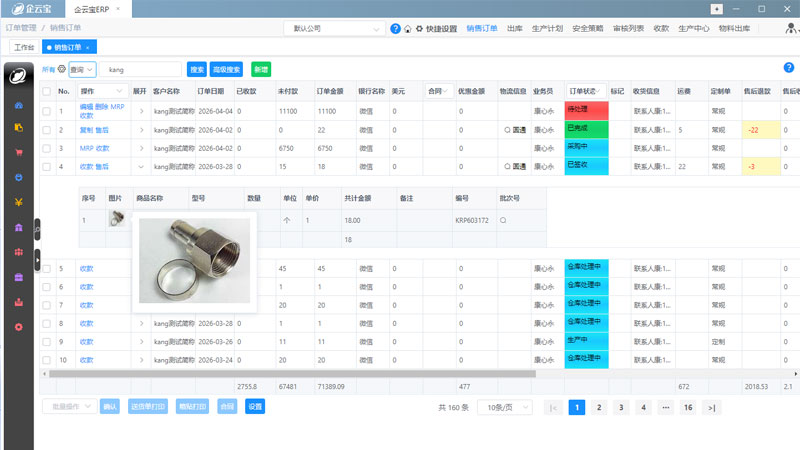Click the logo icon atop the sidebar
Screen dimensions: 800x450
click(18, 76)
